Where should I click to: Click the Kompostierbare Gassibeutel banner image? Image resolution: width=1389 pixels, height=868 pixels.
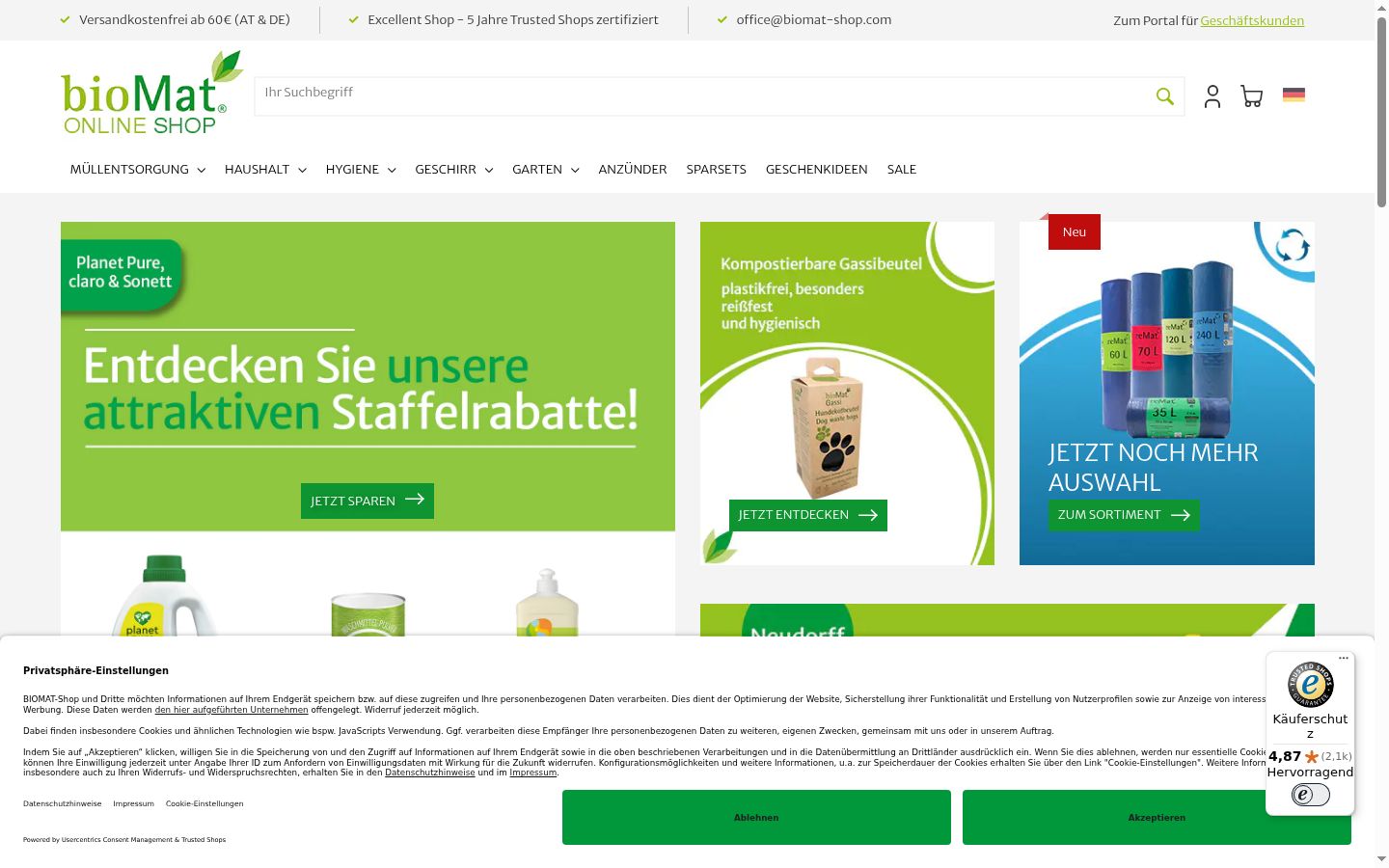tap(847, 393)
